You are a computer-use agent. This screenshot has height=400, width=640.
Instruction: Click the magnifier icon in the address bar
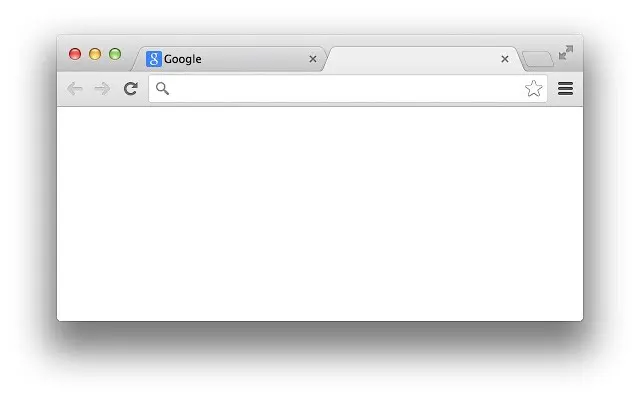[x=162, y=89]
